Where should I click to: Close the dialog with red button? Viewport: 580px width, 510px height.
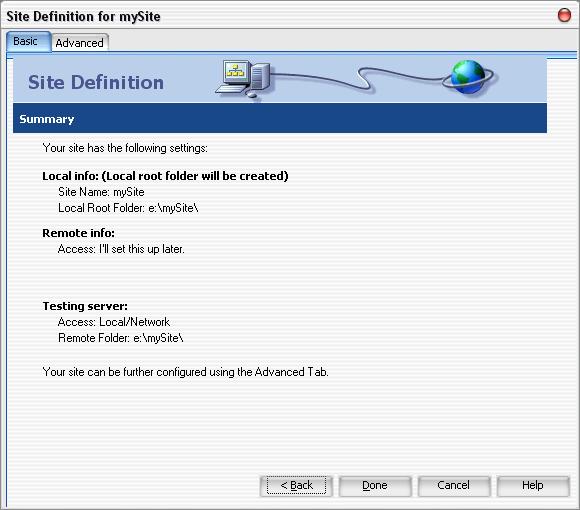pos(564,15)
